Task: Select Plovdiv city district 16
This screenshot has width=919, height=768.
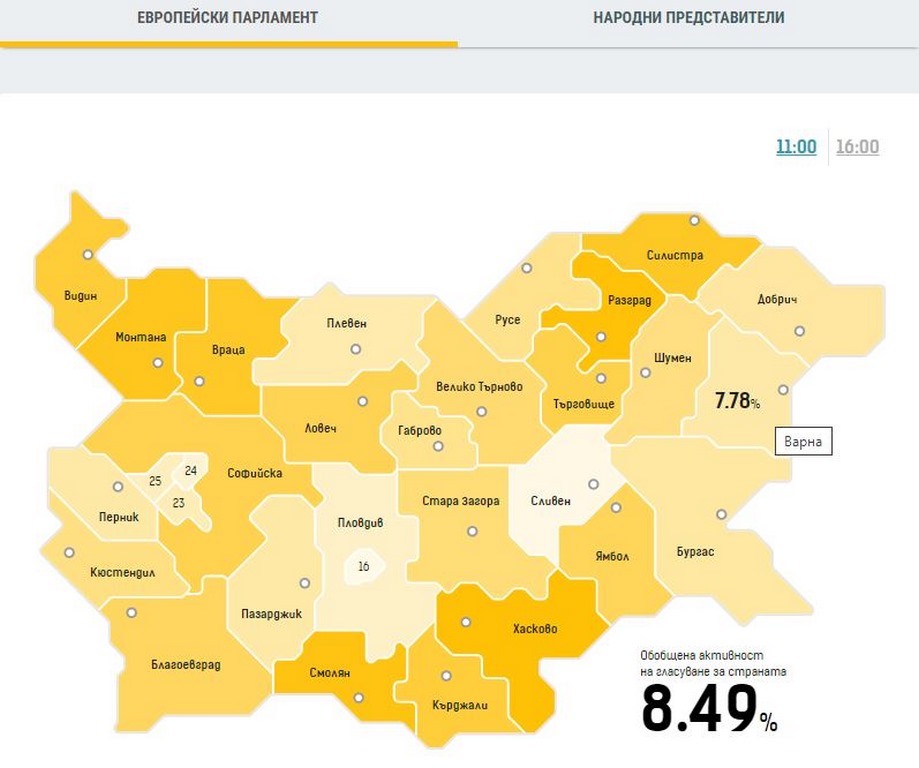Action: point(363,567)
